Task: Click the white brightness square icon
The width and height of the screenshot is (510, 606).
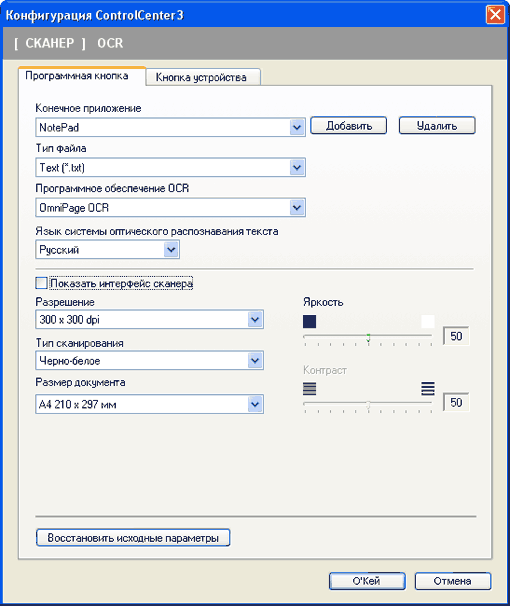Action: pyautogui.click(x=428, y=322)
